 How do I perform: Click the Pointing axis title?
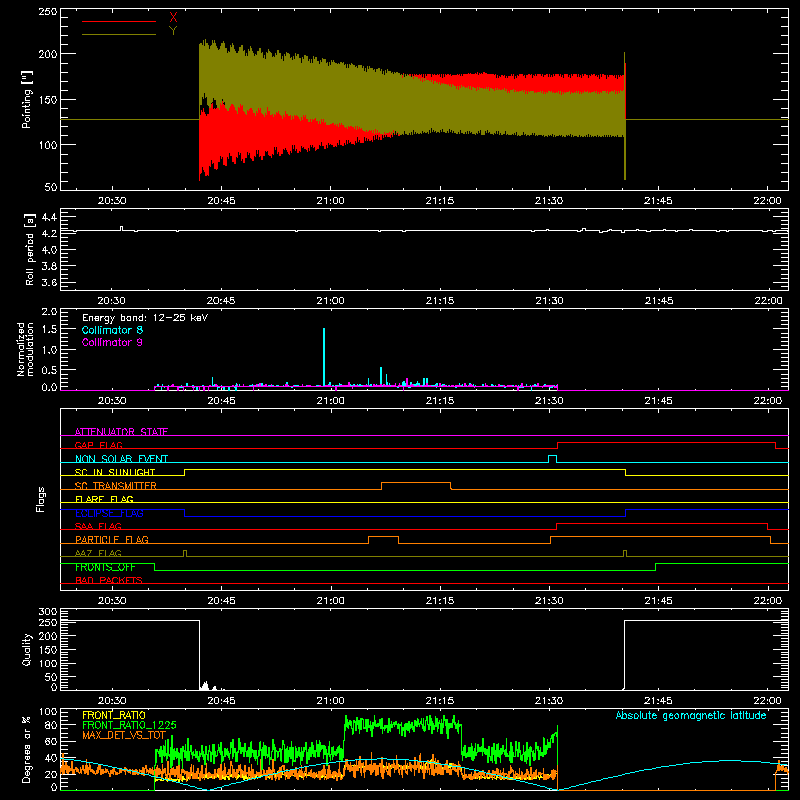click(x=27, y=99)
